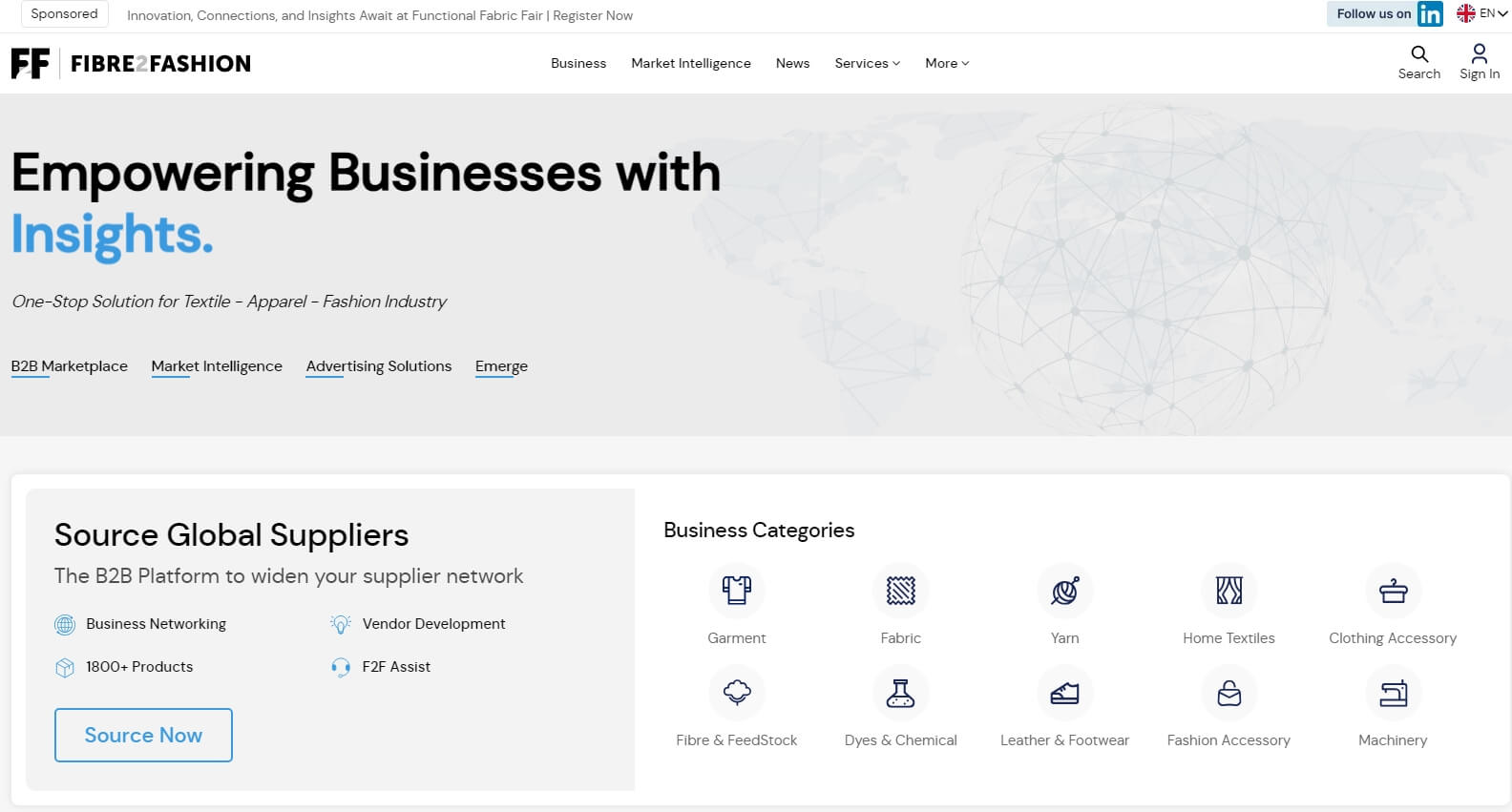Click the Business Categories heading

tap(759, 531)
